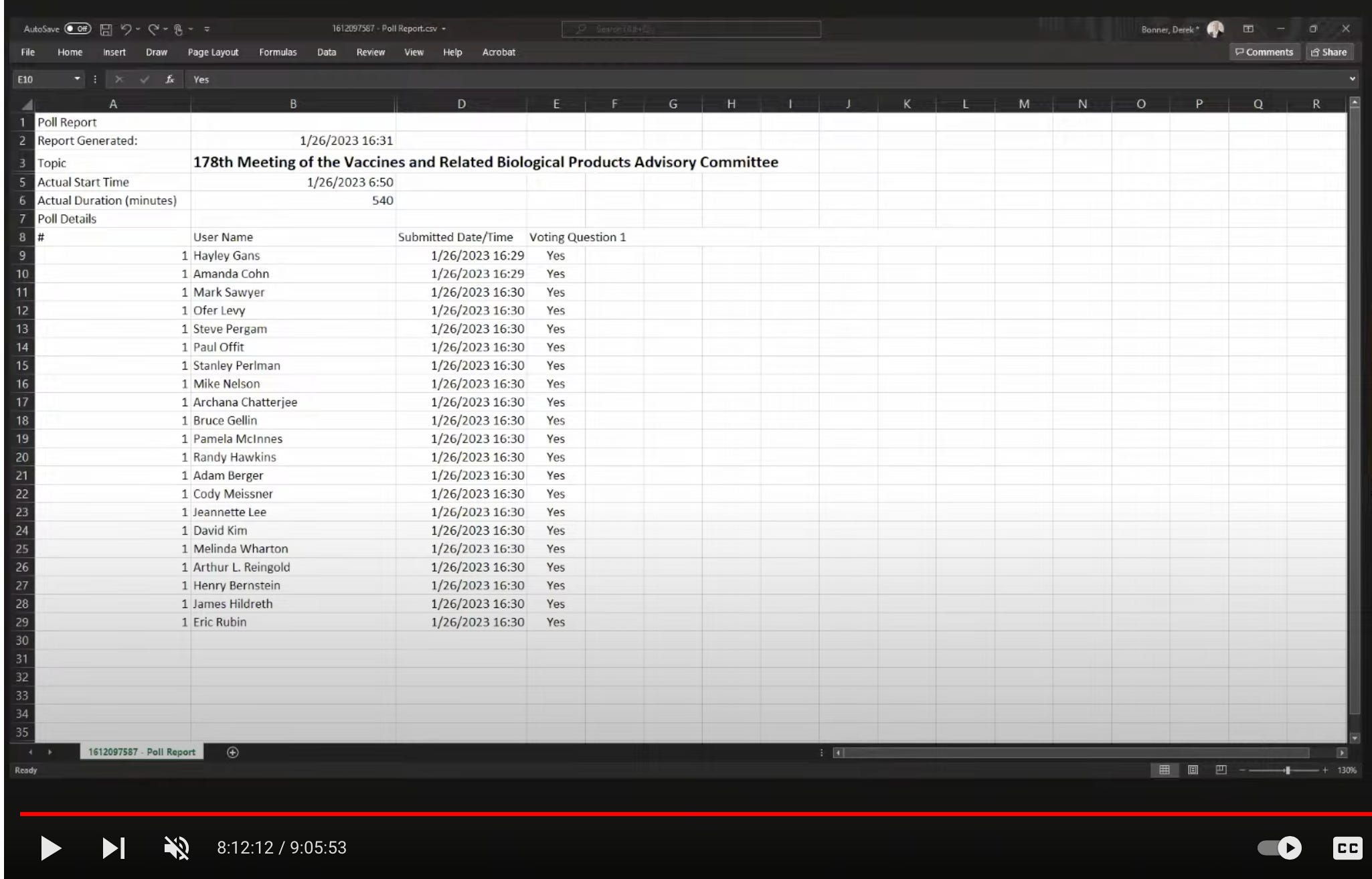Skip to next video
Screen dimensions: 1372x879
[113, 848]
